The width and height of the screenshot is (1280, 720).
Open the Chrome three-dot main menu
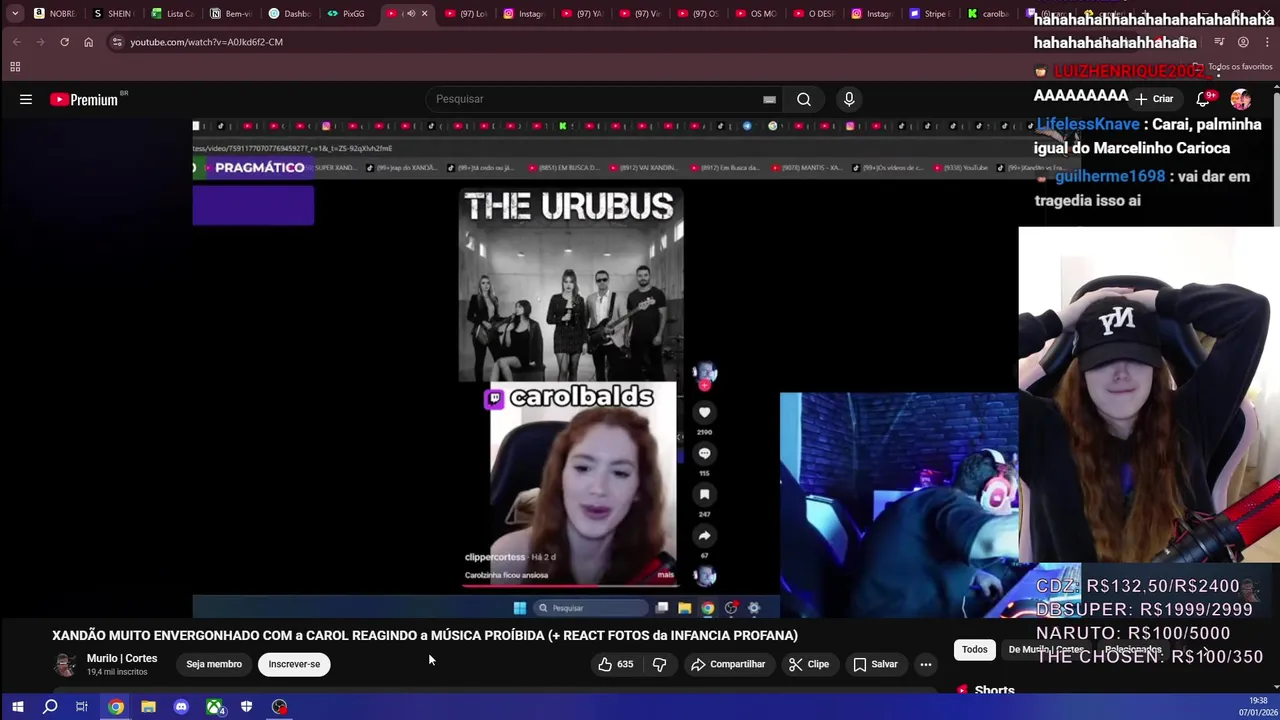(1267, 42)
